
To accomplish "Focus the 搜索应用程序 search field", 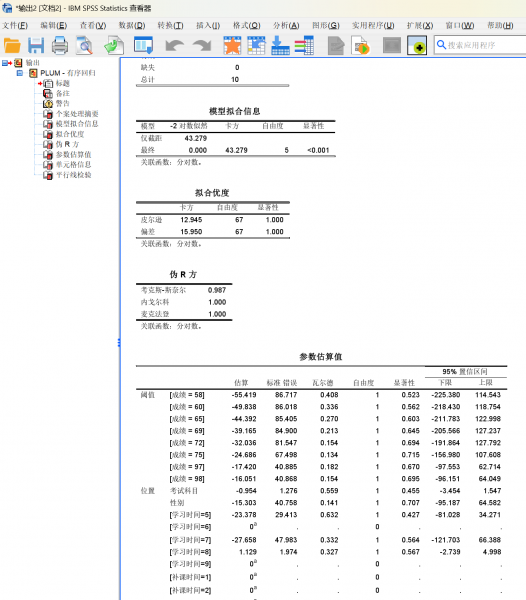I will 482,45.
